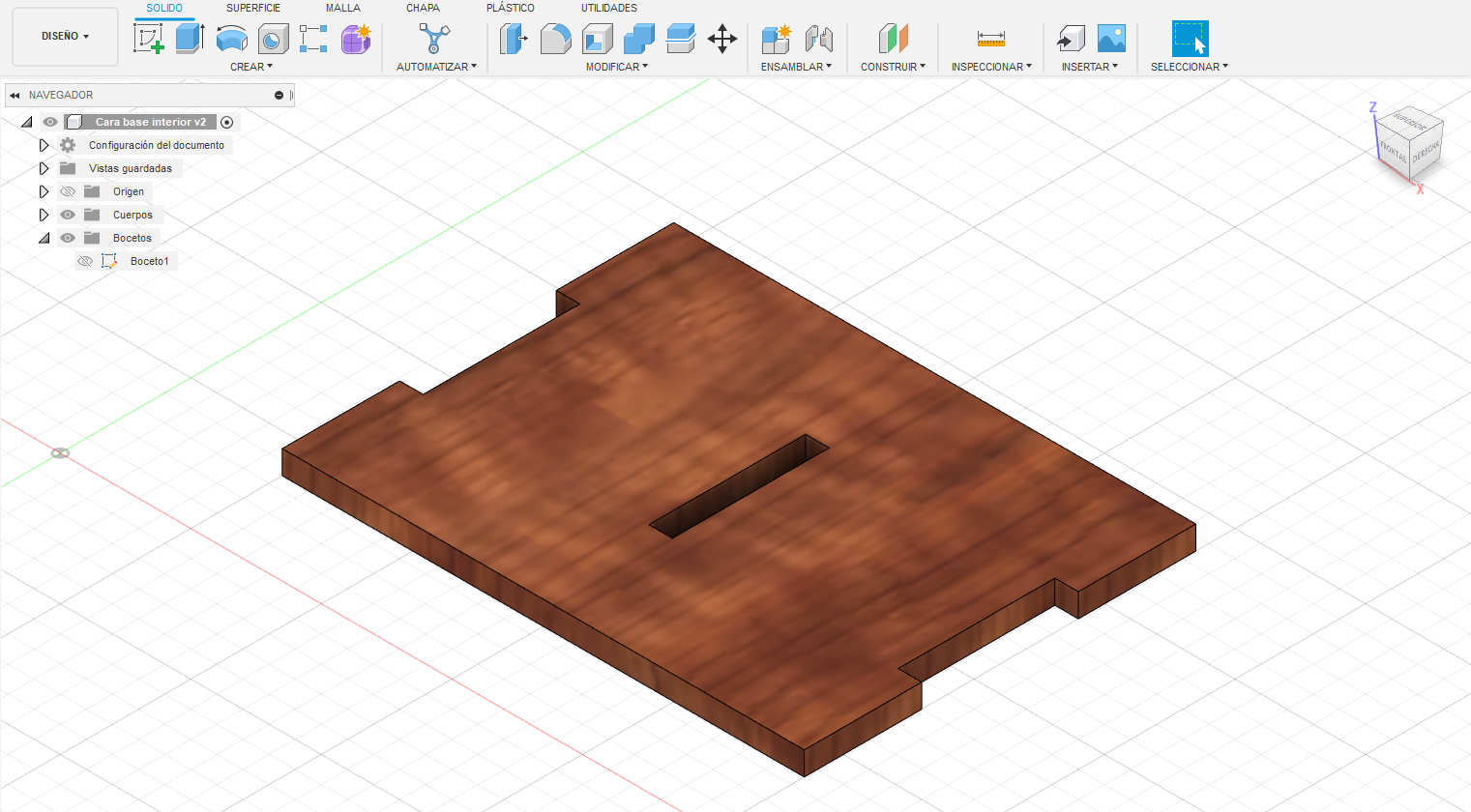
Task: Click the SUPERIOR face of the view cube
Action: coord(1411,124)
